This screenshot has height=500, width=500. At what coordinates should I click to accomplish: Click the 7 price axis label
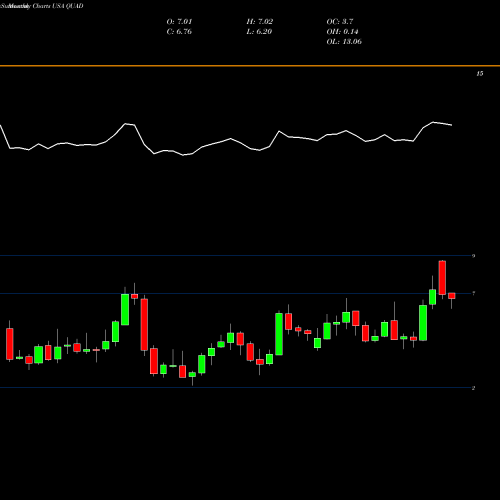[473, 293]
